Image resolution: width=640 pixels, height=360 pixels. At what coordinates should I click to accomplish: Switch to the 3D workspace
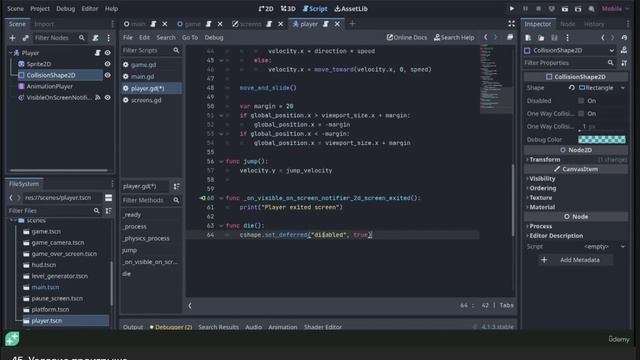tap(288, 9)
